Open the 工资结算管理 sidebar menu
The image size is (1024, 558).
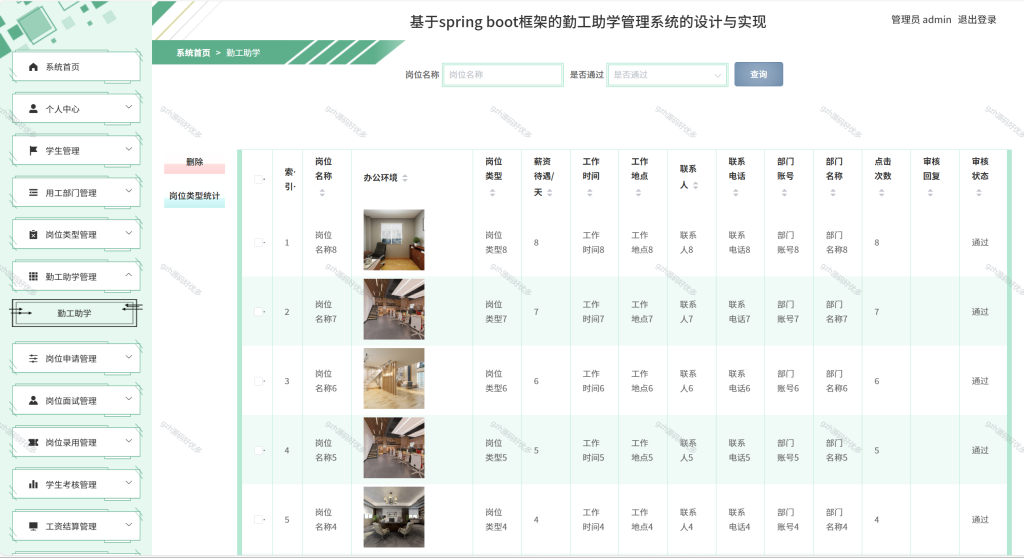tap(76, 526)
